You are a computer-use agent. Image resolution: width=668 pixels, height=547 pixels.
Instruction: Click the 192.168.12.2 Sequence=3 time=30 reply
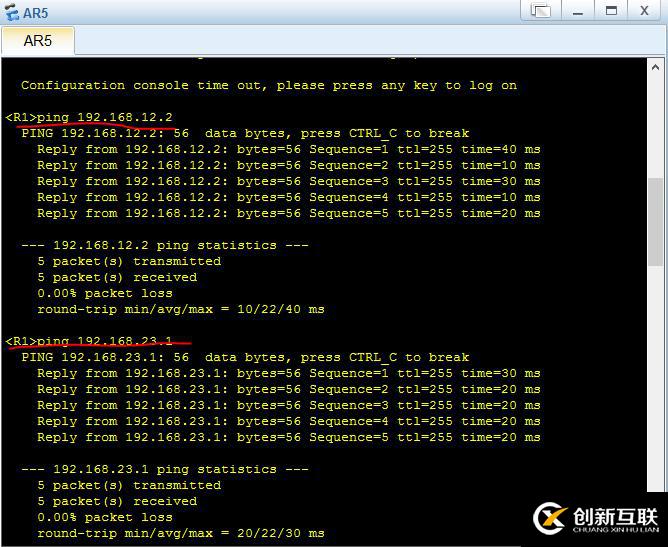click(x=289, y=181)
